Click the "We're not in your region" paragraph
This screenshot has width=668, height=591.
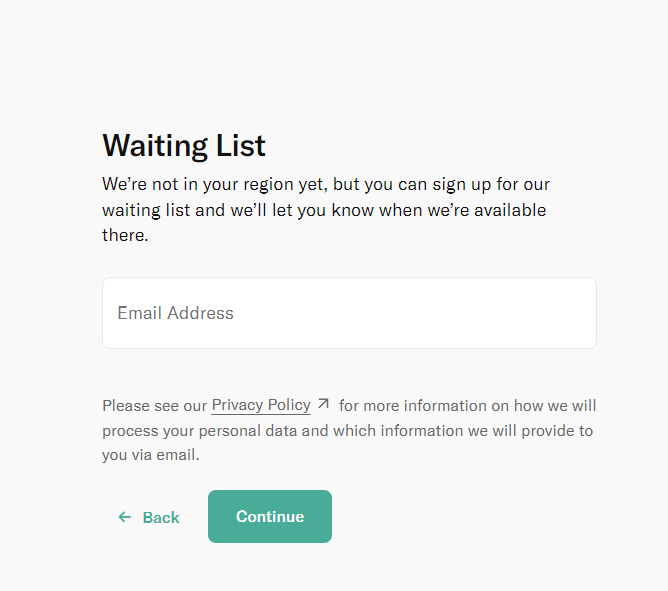pyautogui.click(x=326, y=185)
